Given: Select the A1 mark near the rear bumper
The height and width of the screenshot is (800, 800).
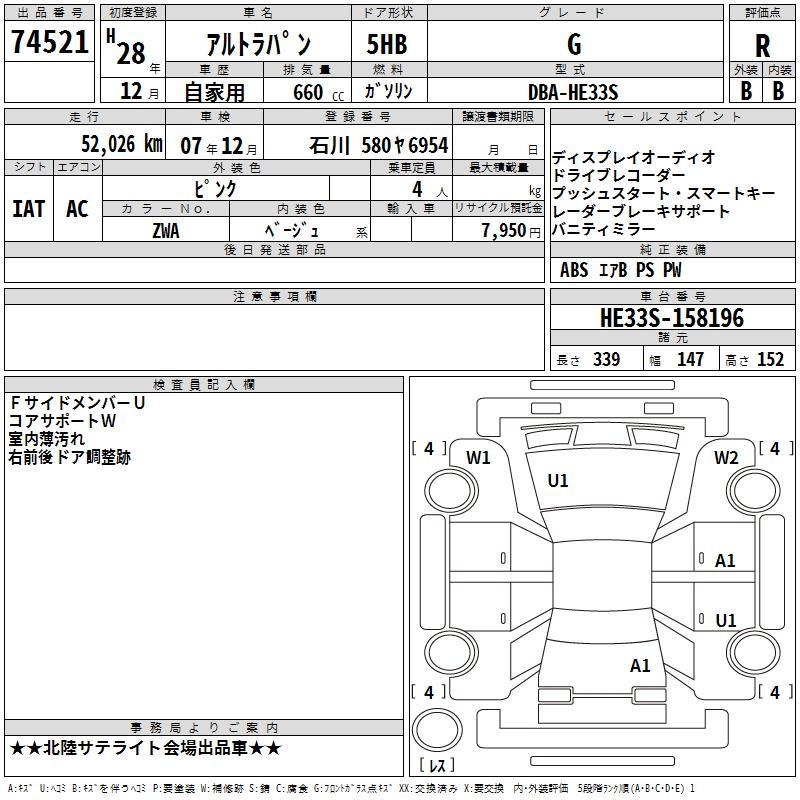Looking at the screenshot, I should [640, 665].
